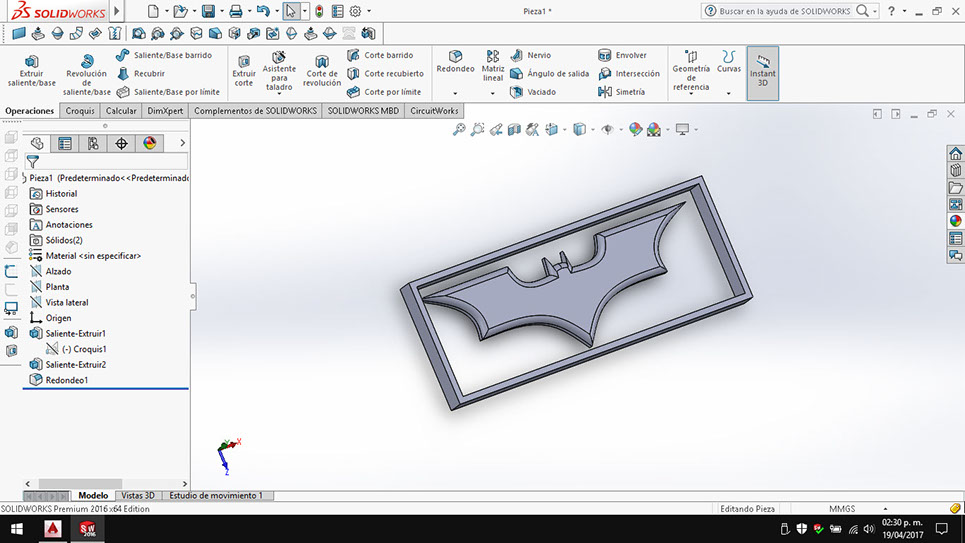Viewport: 965px width, 543px height.
Task: Click the Vaciado shell icon
Action: (x=516, y=92)
